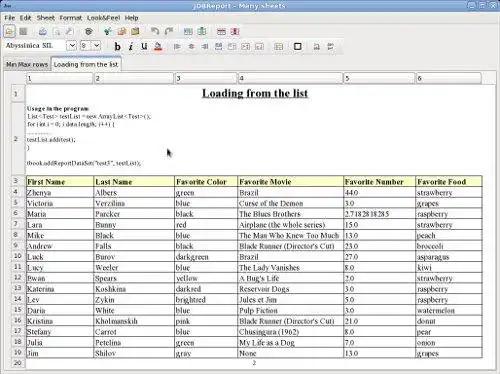
Task: Open the Sheet menu
Action: coord(46,18)
